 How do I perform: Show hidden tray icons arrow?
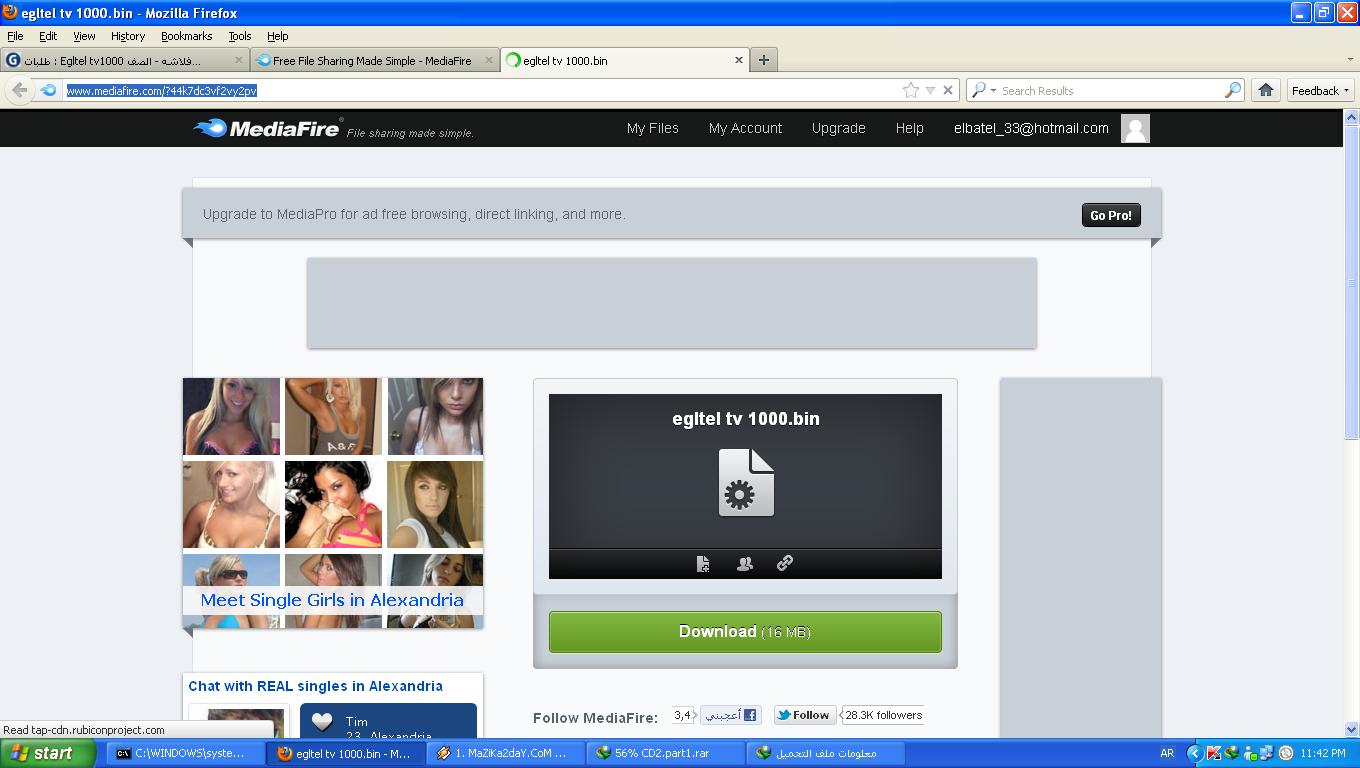click(1194, 753)
